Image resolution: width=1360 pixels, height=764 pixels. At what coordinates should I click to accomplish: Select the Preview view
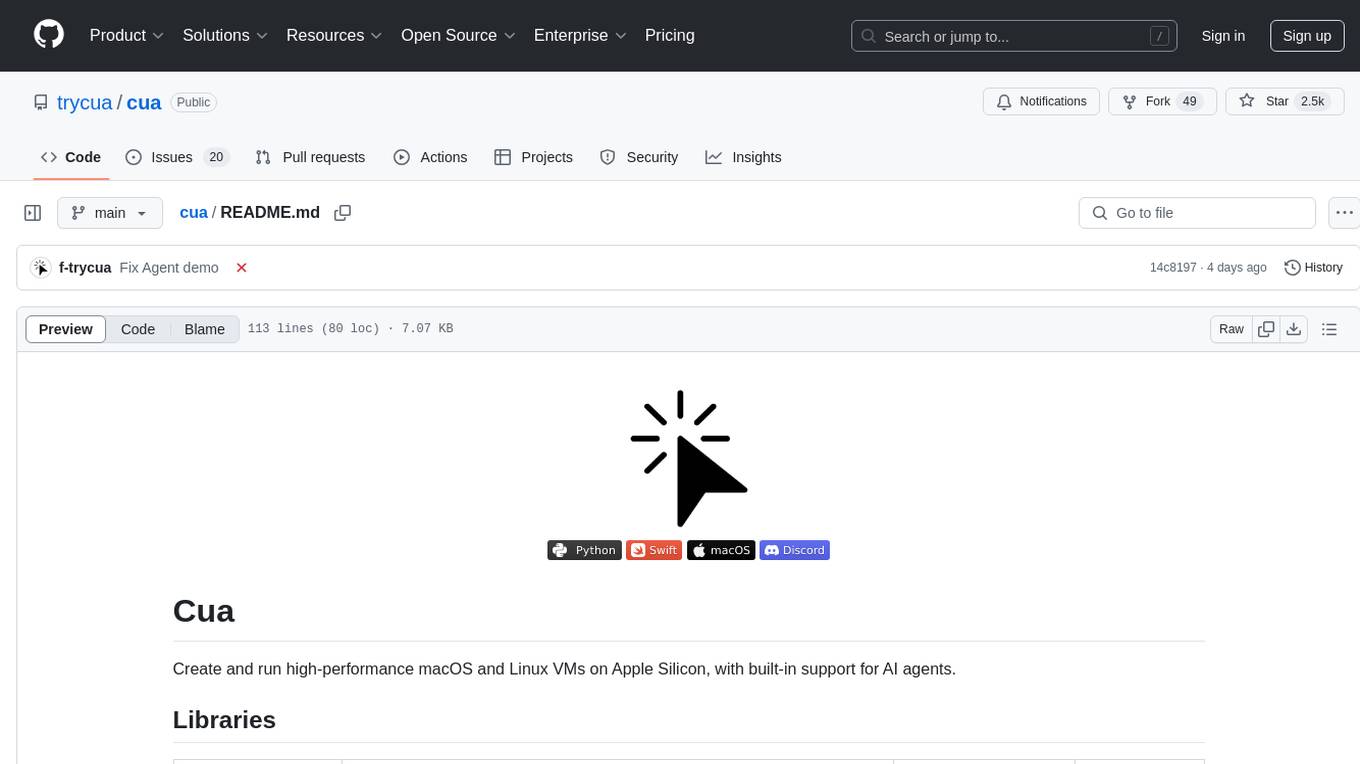pos(66,329)
